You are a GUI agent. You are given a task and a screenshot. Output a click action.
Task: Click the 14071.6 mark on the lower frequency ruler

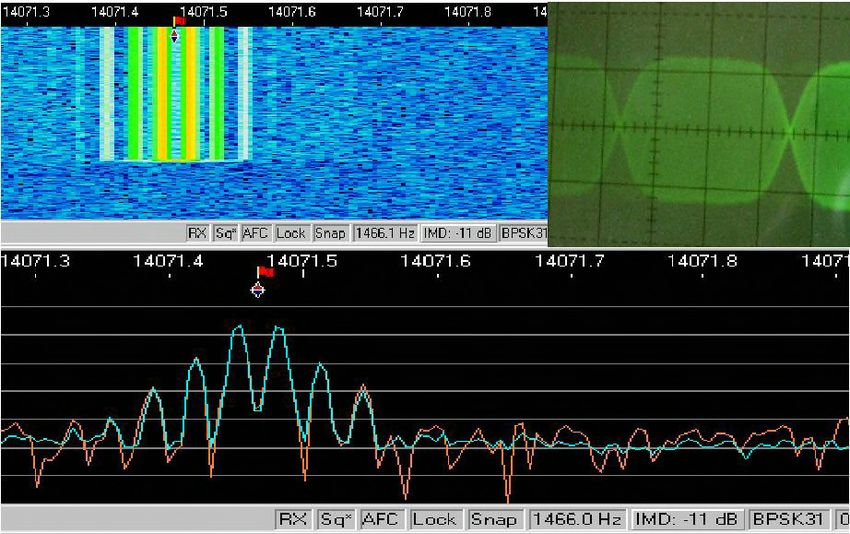431,261
